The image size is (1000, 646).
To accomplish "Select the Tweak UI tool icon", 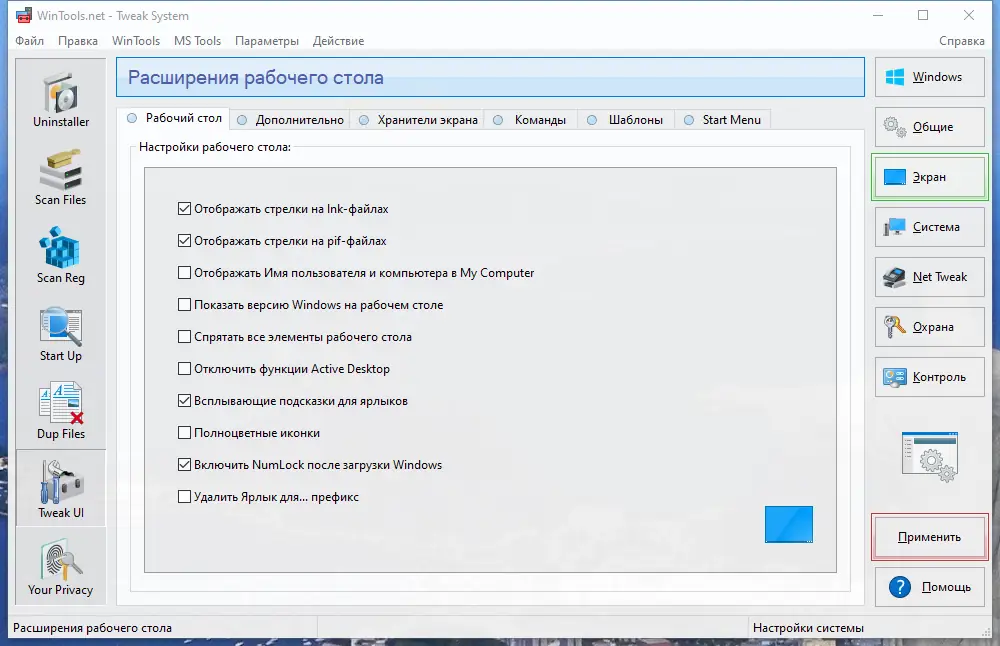I will [61, 481].
